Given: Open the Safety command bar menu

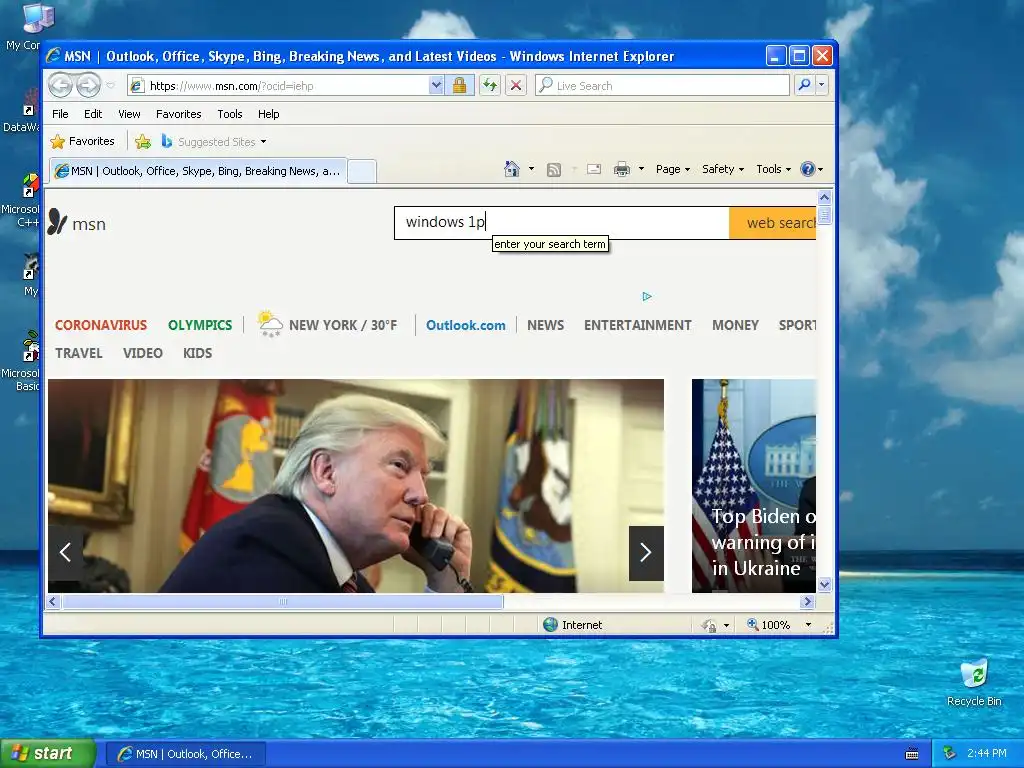Looking at the screenshot, I should [x=723, y=169].
